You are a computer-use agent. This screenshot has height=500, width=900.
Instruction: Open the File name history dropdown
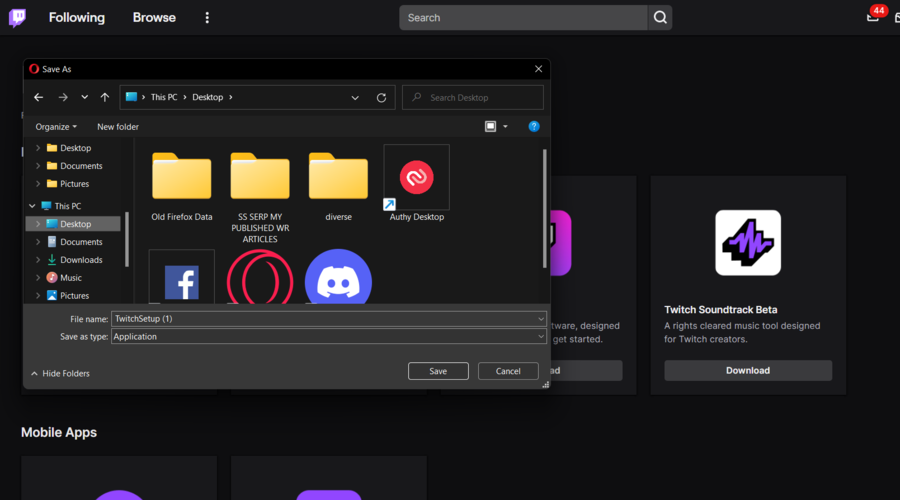tap(541, 319)
